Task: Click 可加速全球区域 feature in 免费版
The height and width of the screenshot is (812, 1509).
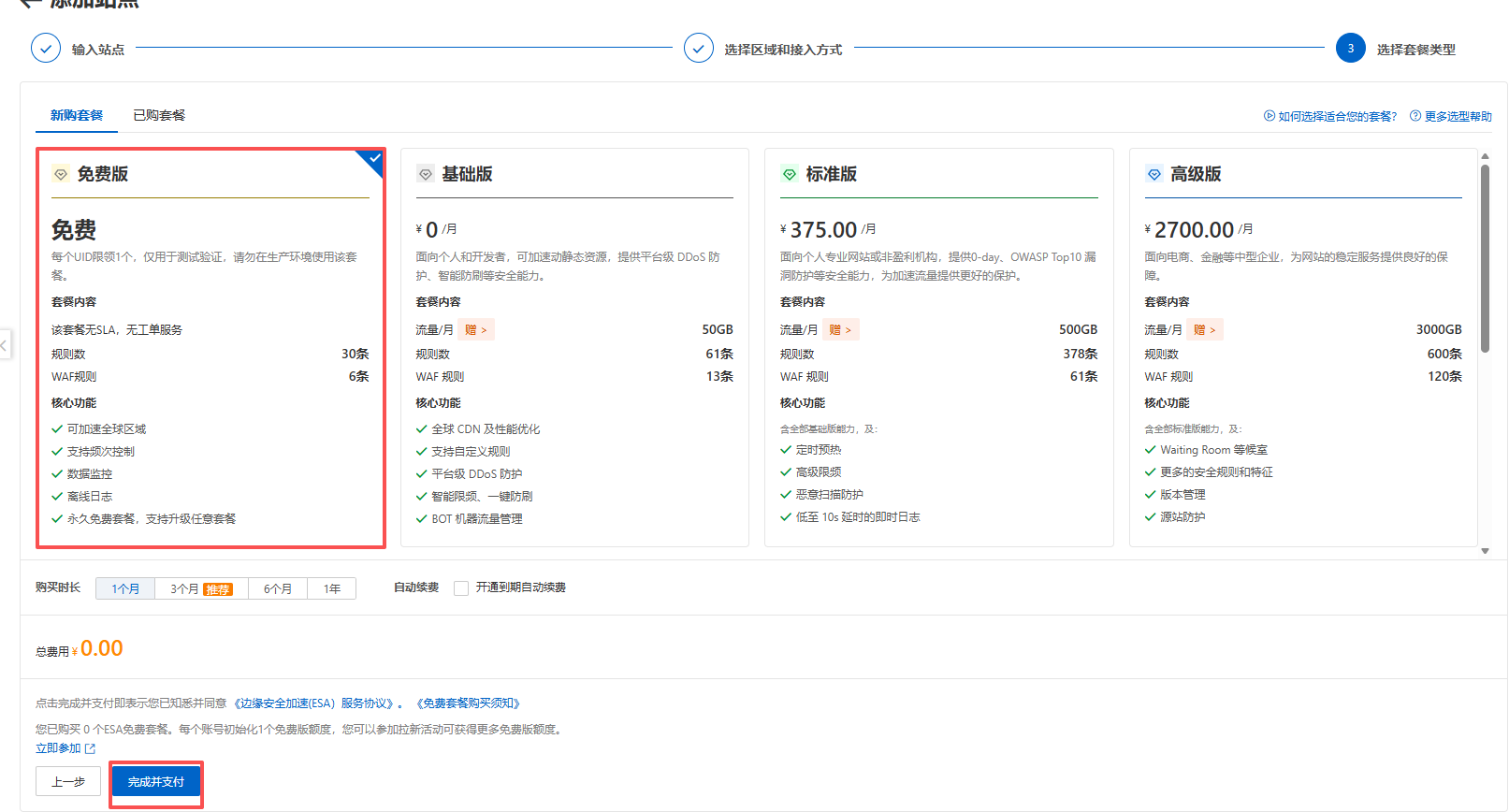Action: click(107, 429)
